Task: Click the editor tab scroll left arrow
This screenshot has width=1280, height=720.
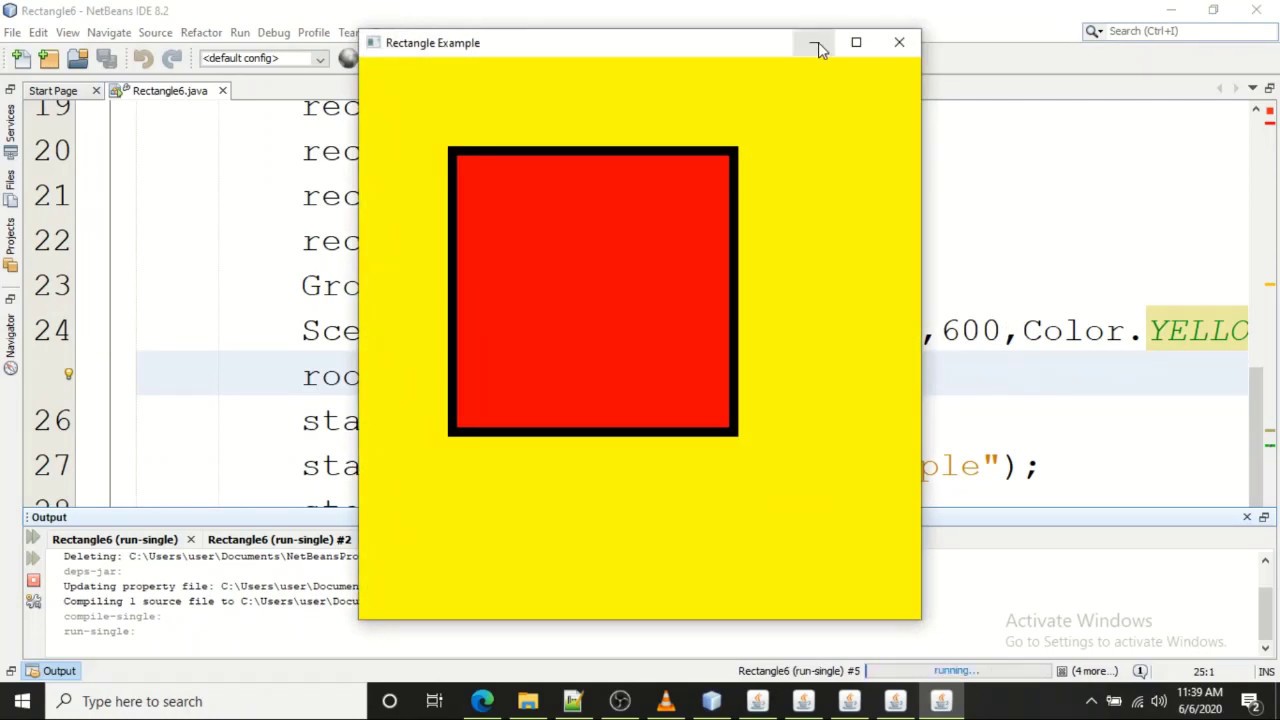Action: tap(1220, 89)
